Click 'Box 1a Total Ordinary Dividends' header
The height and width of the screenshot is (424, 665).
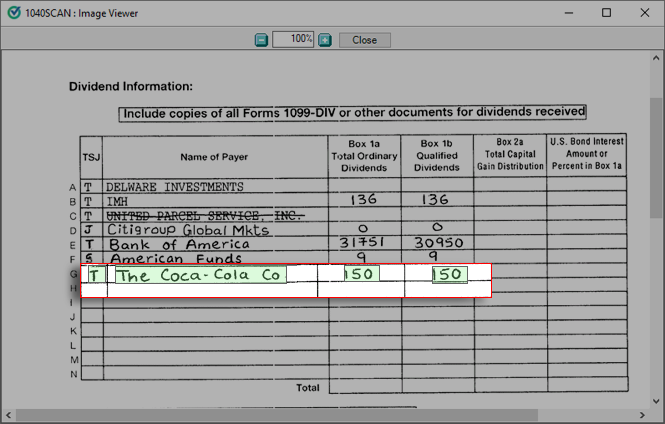(x=364, y=156)
